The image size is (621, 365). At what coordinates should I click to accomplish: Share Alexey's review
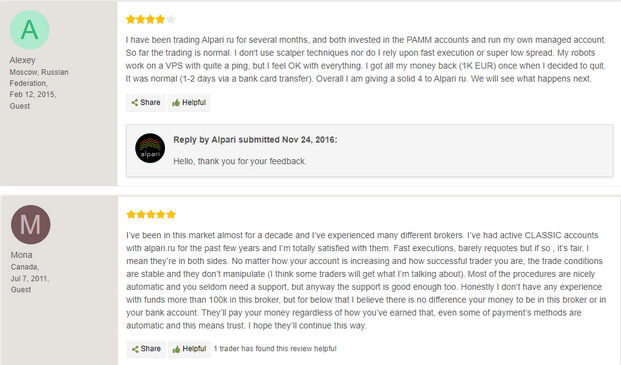(x=146, y=103)
